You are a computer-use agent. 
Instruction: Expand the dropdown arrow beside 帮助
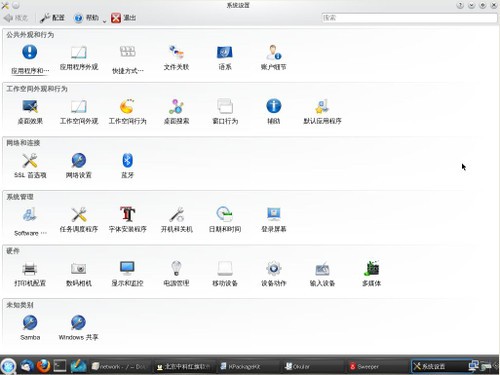(104, 21)
